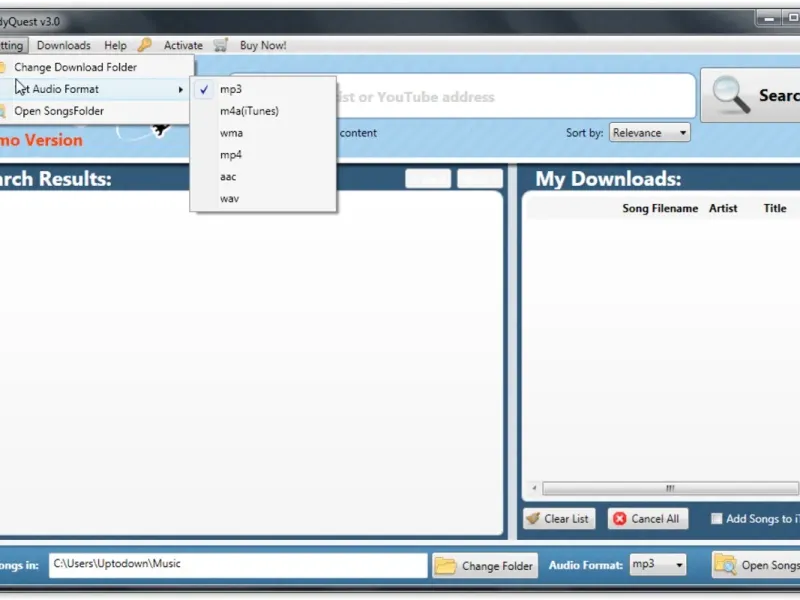Click Activate in the menu bar

click(183, 45)
